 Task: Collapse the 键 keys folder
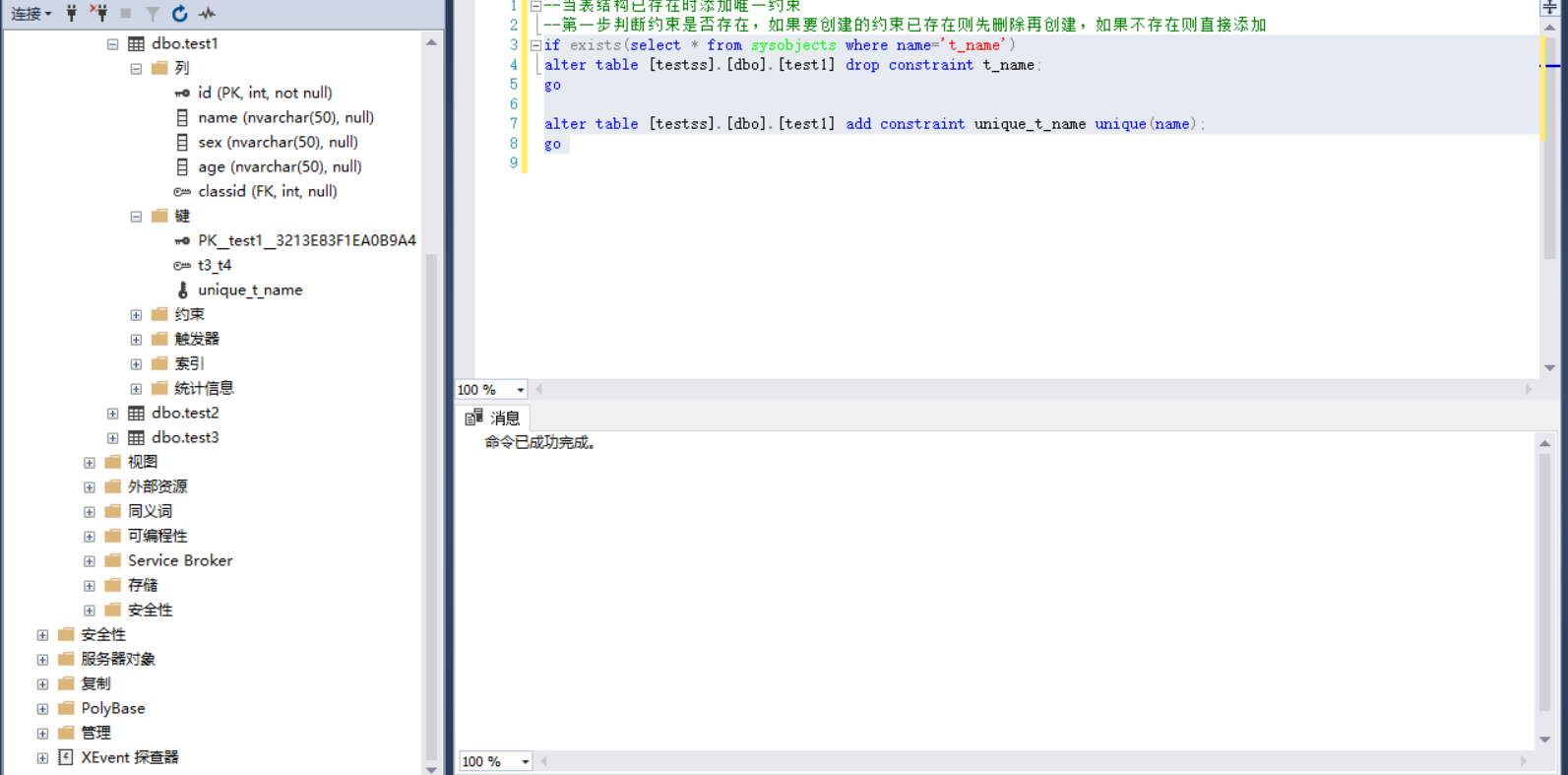tap(136, 216)
